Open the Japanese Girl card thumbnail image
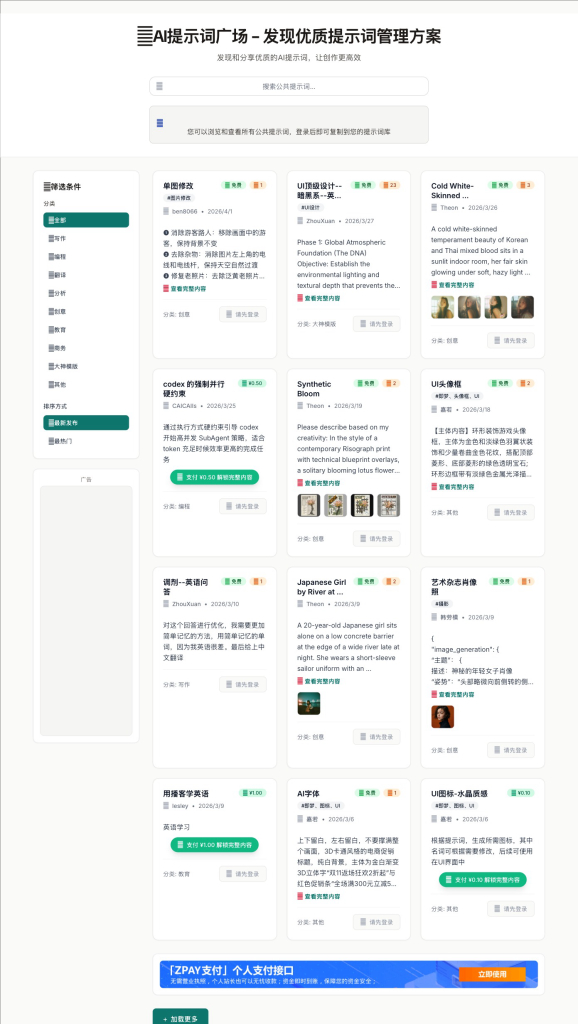This screenshot has width=578, height=1024. click(309, 703)
